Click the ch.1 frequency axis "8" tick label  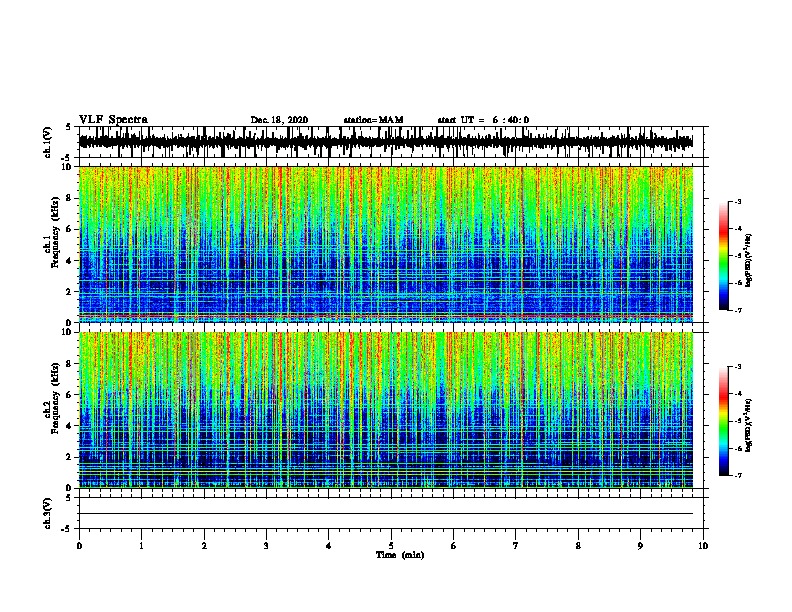coord(69,198)
